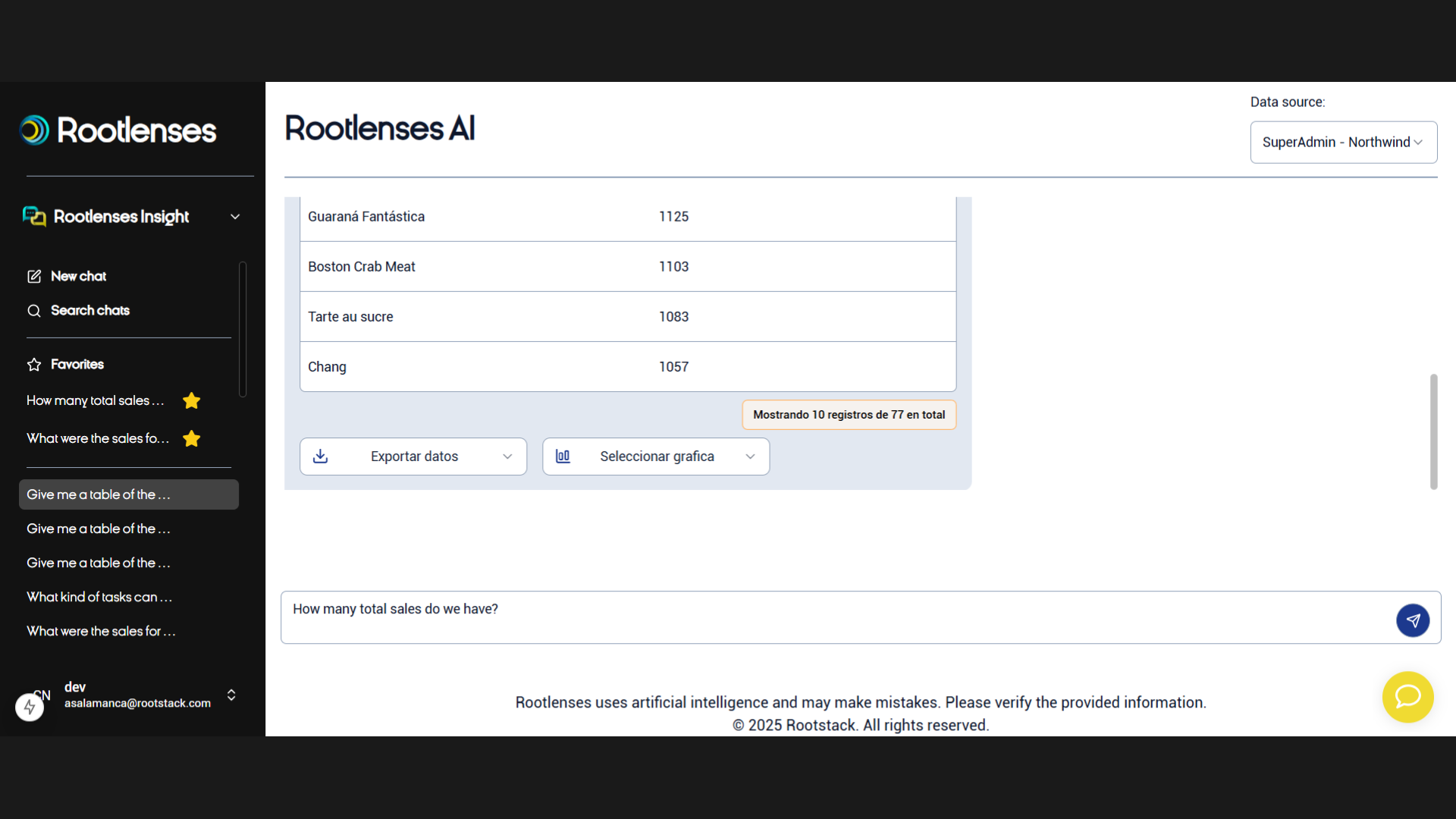1456x819 pixels.
Task: Expand the Seleccionar grafica dropdown
Action: 750,456
